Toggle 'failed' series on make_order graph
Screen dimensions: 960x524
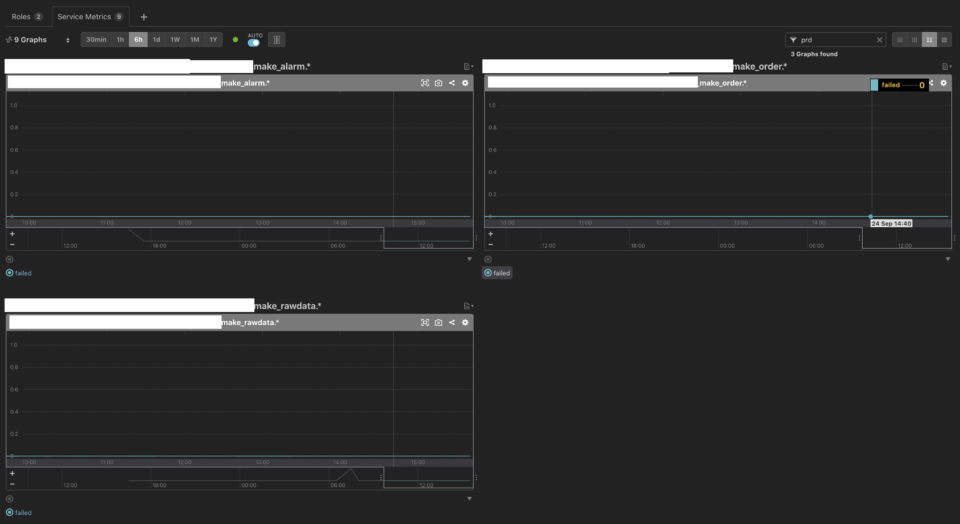tap(497, 273)
